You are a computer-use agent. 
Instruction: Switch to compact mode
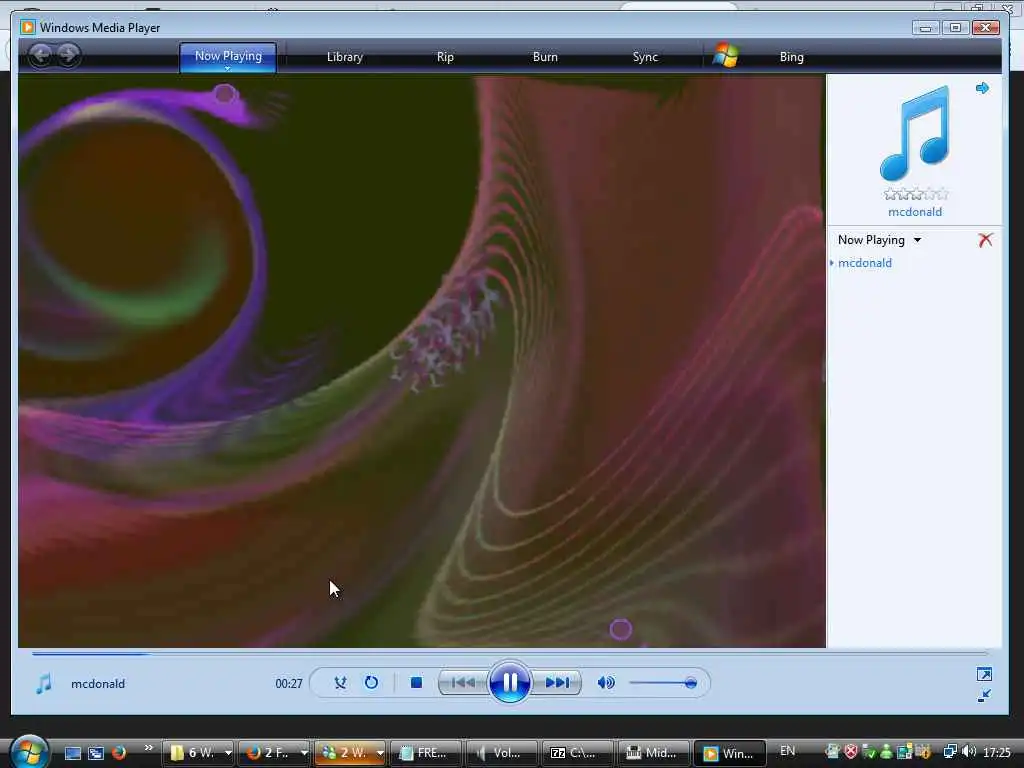point(984,696)
